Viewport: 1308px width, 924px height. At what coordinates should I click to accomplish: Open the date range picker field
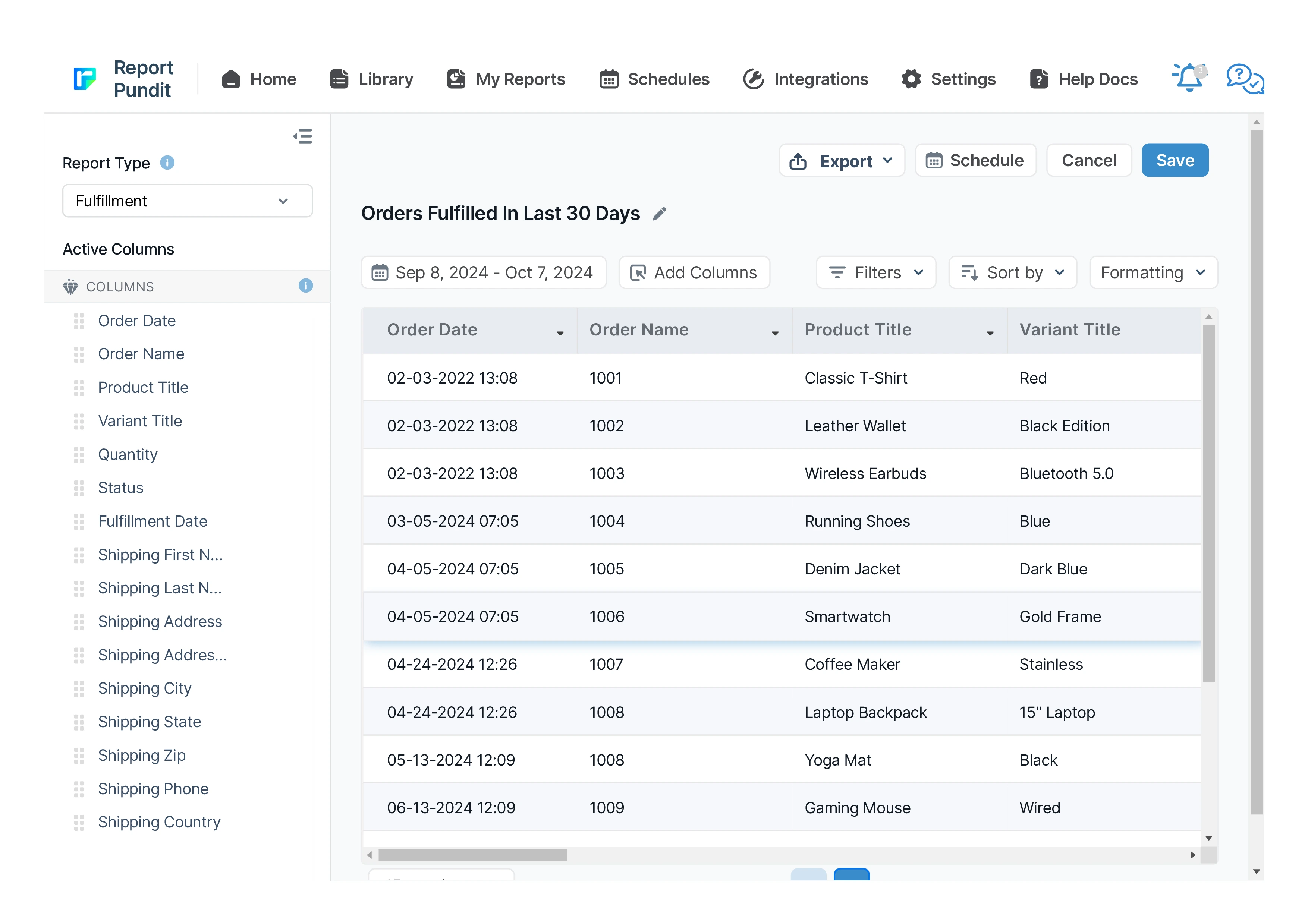(483, 273)
